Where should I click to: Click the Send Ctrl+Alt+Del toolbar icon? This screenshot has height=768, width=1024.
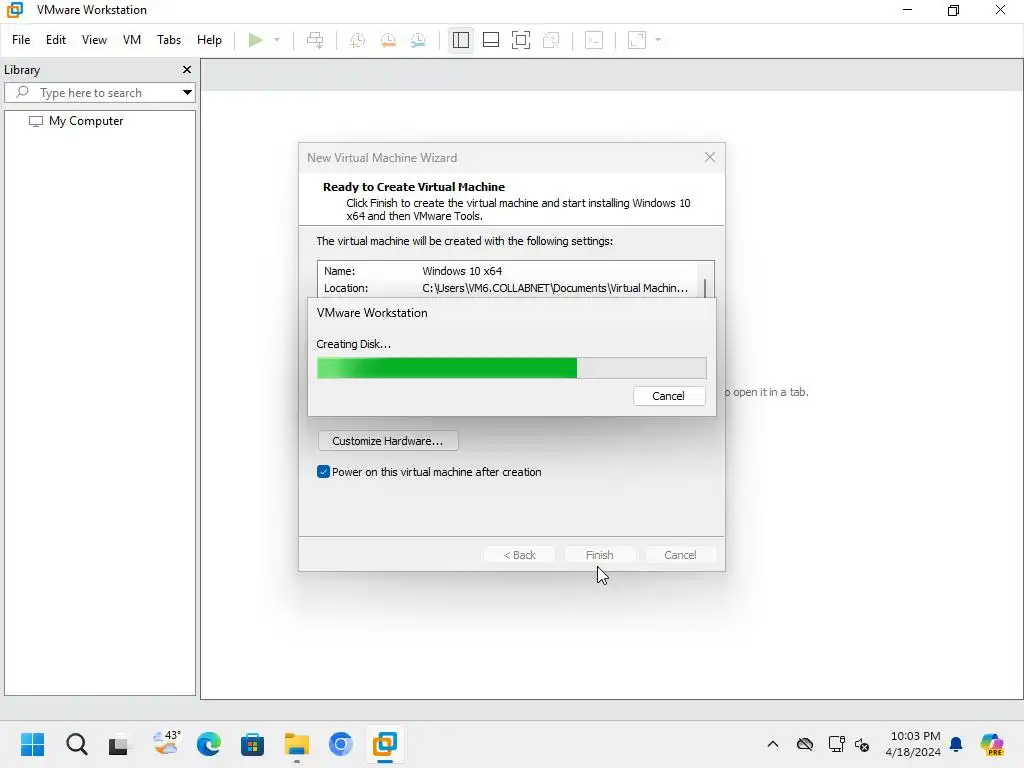coord(315,40)
